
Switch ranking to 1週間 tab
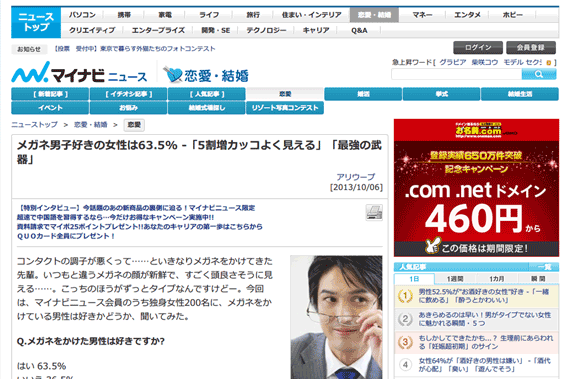coord(455,279)
